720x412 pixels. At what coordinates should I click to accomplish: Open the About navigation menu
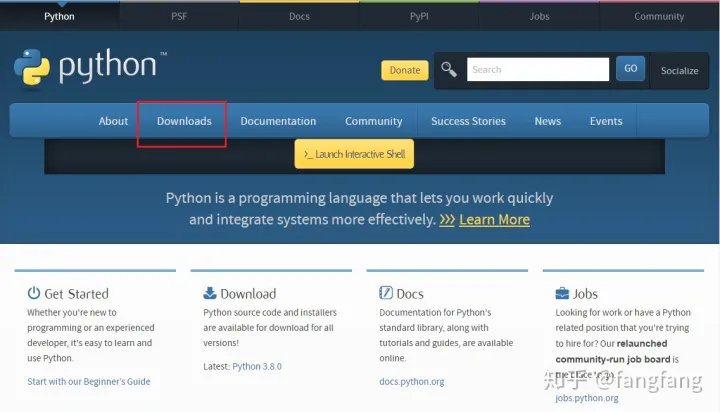(x=113, y=121)
